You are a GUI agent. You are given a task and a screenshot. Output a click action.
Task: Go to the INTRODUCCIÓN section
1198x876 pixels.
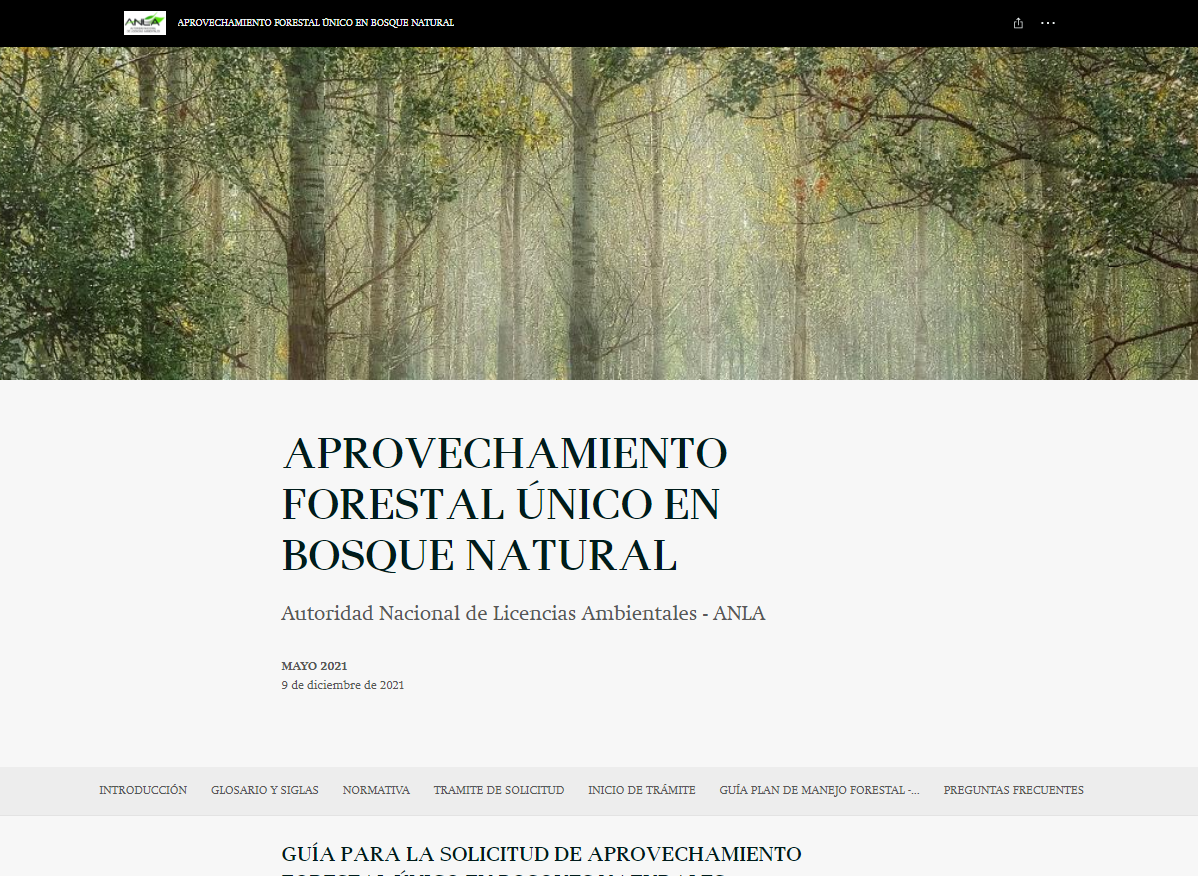click(143, 790)
